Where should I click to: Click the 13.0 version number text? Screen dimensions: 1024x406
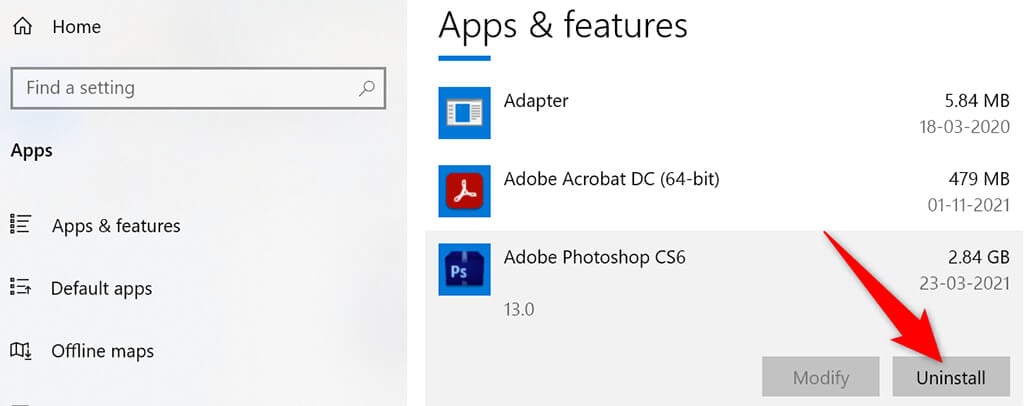click(519, 309)
